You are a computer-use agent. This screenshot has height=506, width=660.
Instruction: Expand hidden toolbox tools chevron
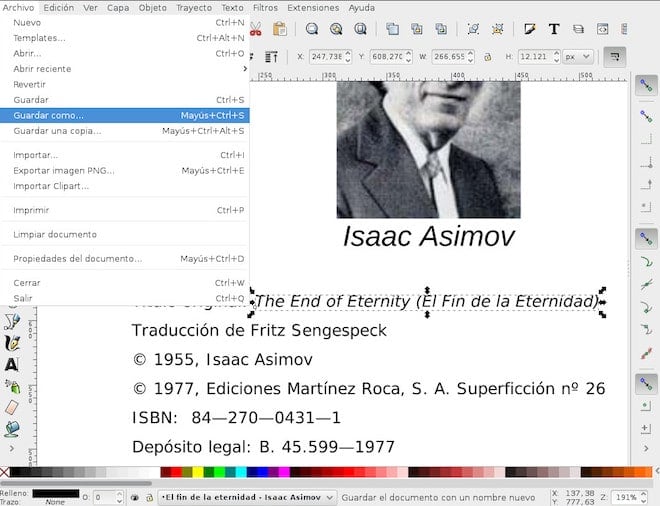click(12, 449)
